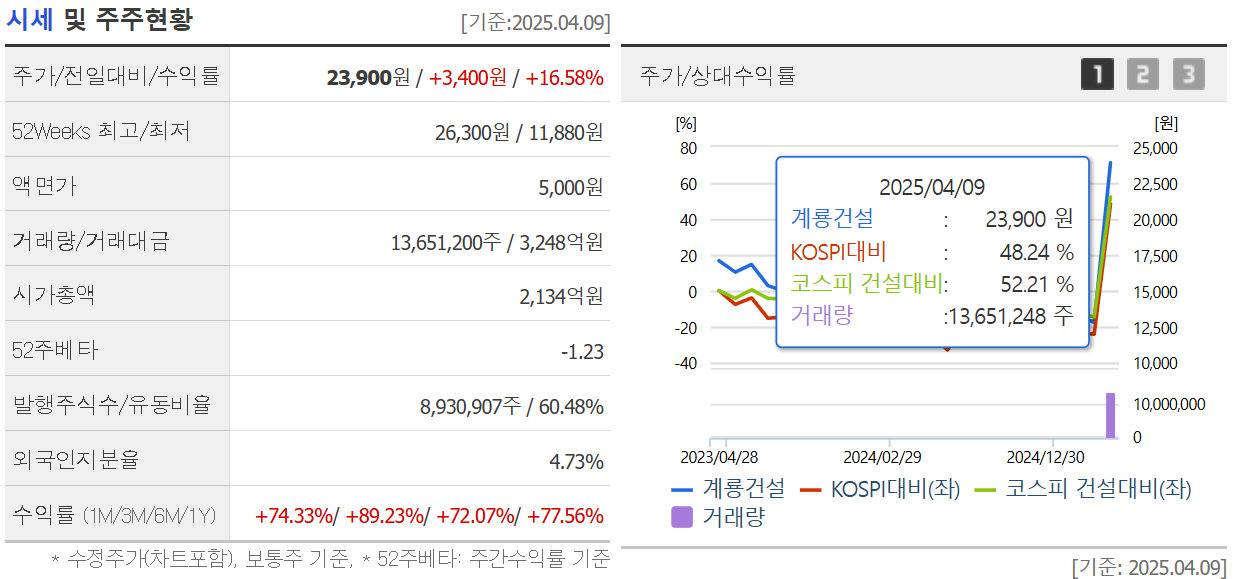Click the 2024/12/30 x-axis date
This screenshot has height=579, width=1233.
(1045, 457)
